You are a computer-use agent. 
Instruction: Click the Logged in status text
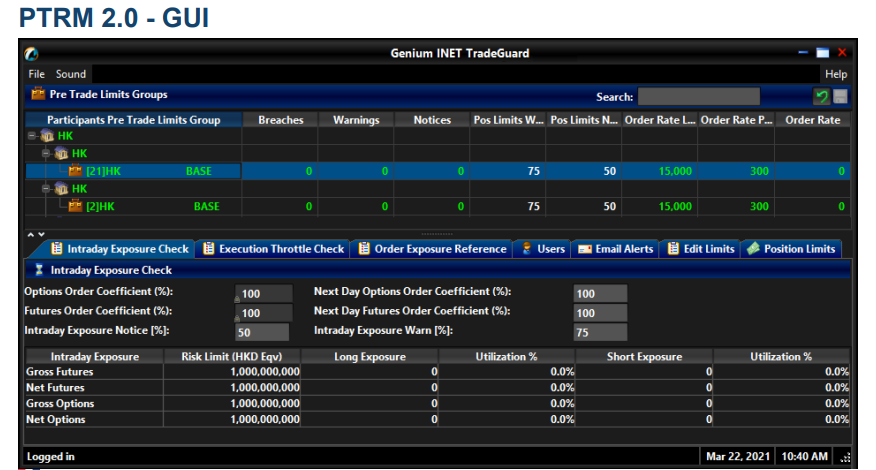(50, 457)
